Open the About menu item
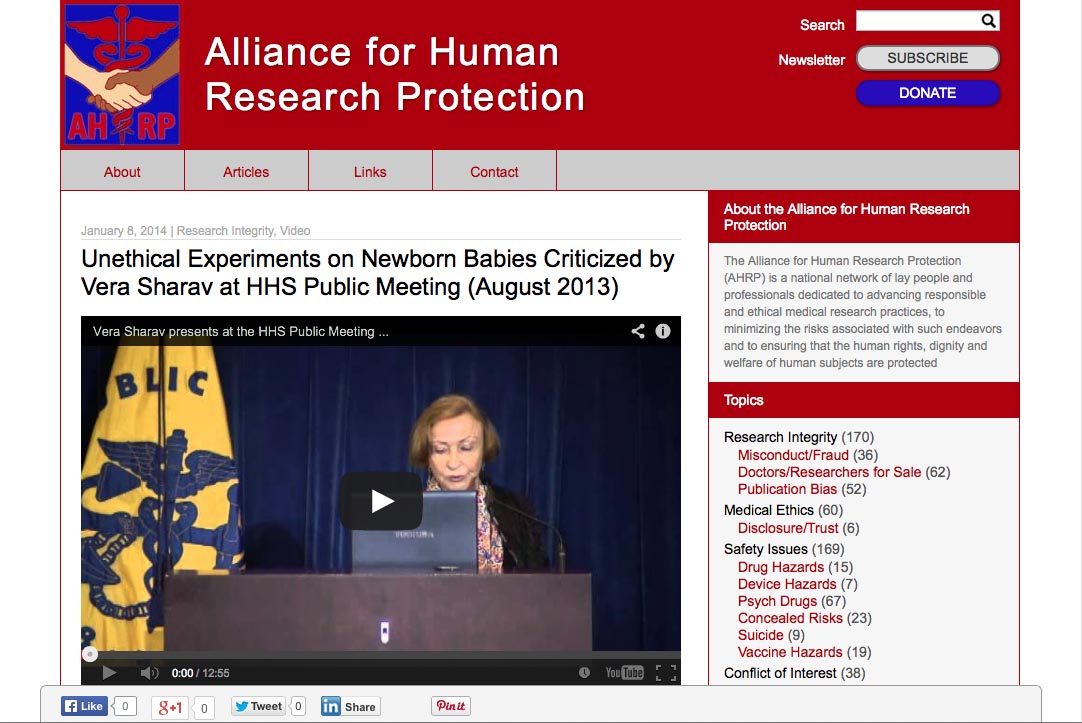 click(122, 172)
